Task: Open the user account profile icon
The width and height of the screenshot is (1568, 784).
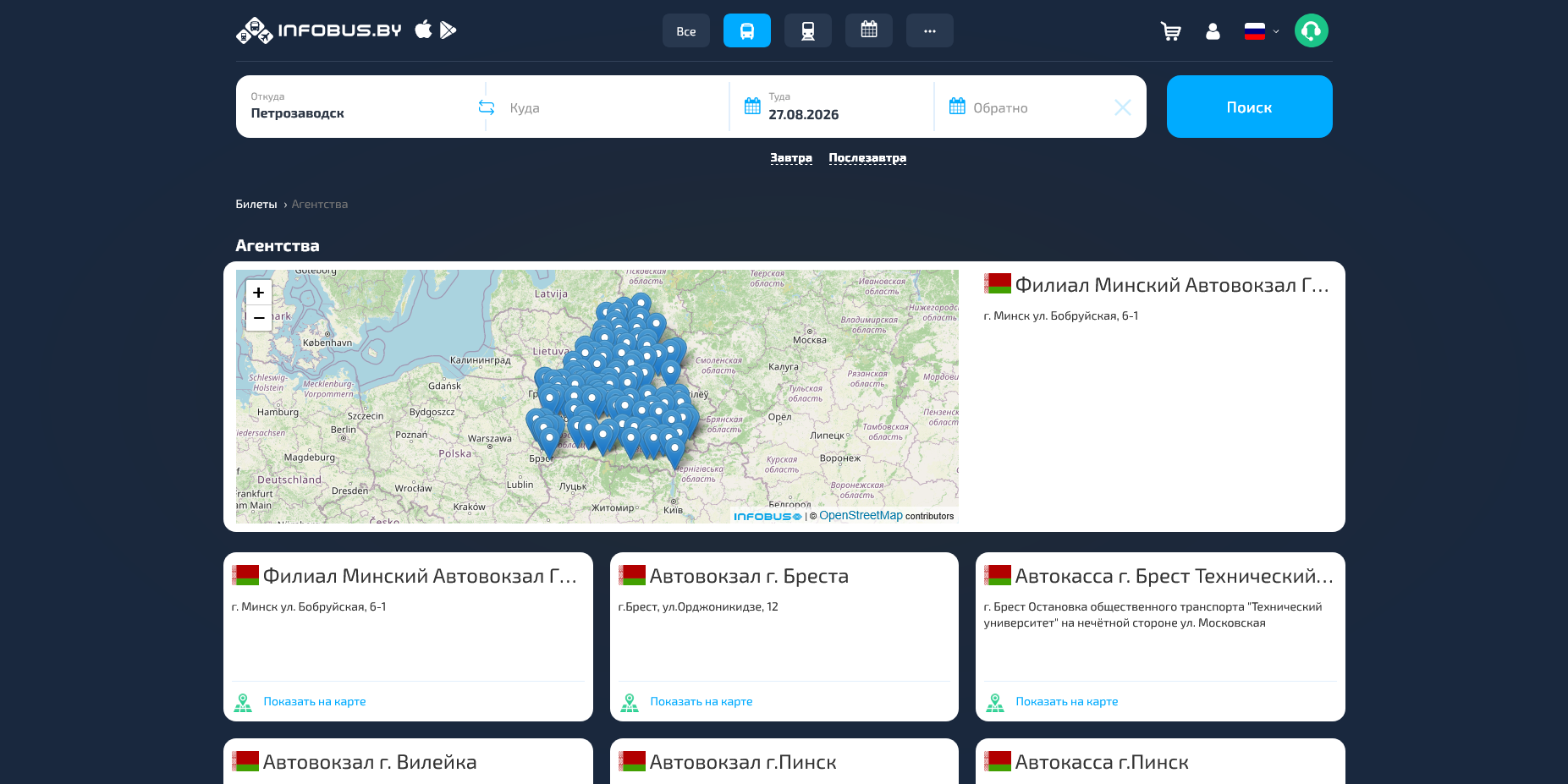Action: (1213, 31)
